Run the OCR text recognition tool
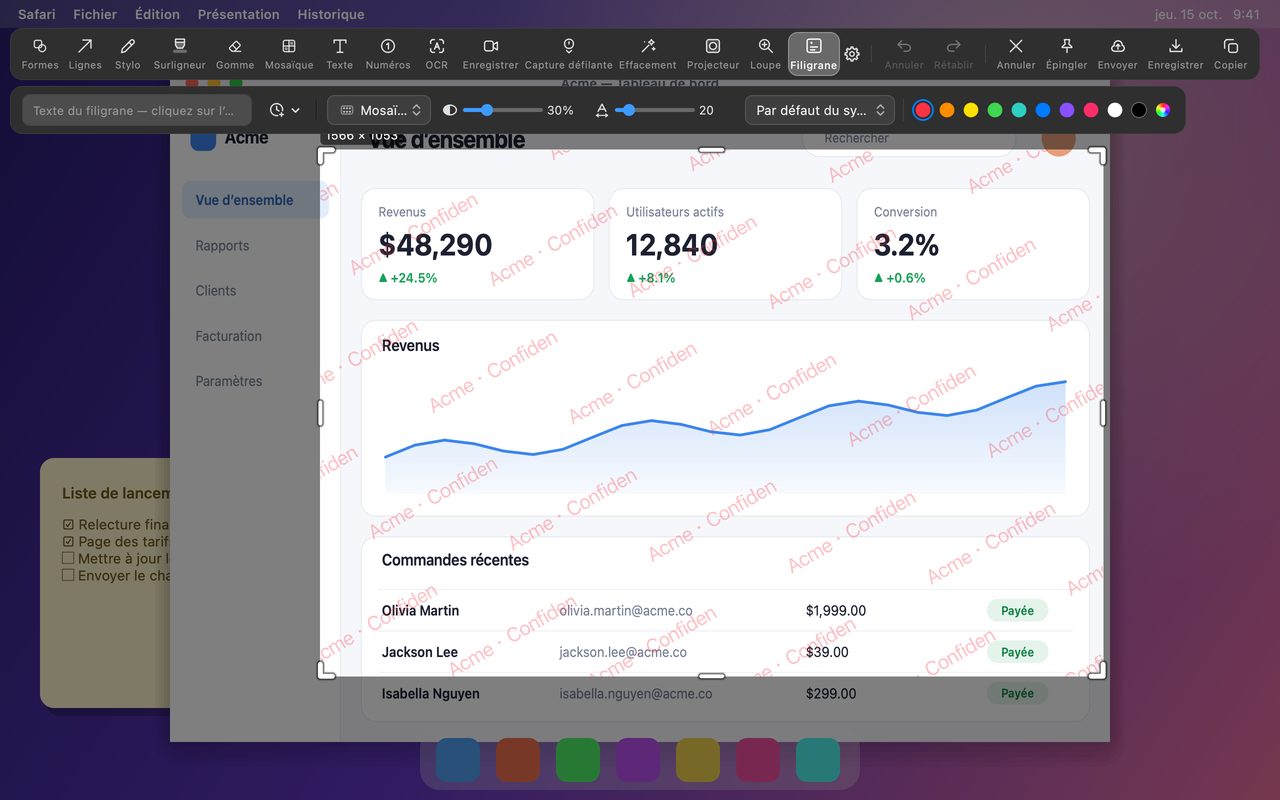 click(437, 54)
